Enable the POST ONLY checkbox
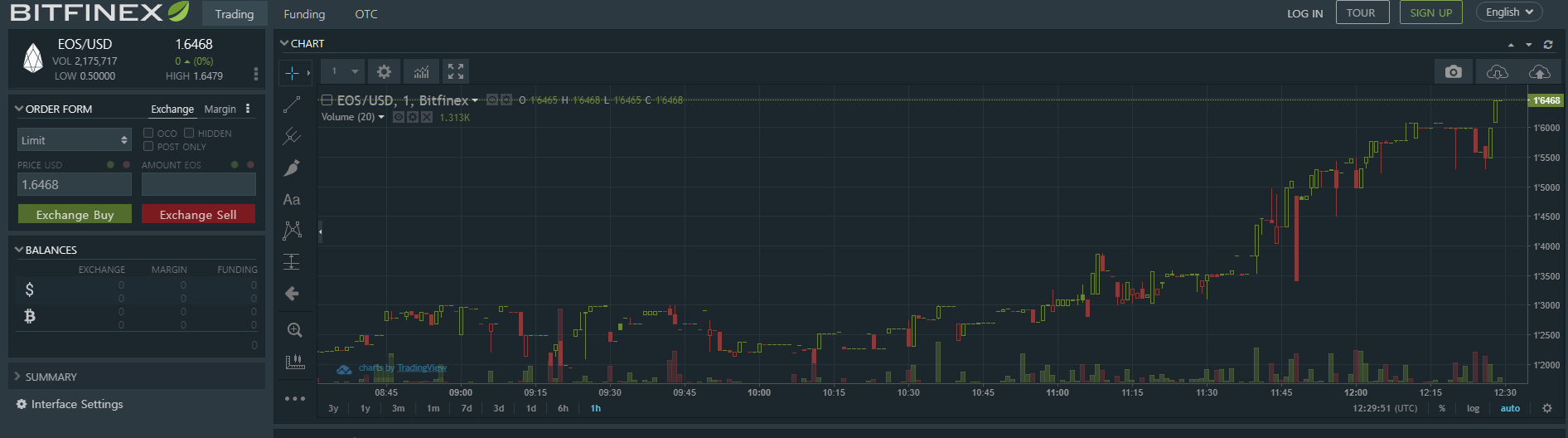Image resolution: width=1568 pixels, height=438 pixels. [148, 146]
